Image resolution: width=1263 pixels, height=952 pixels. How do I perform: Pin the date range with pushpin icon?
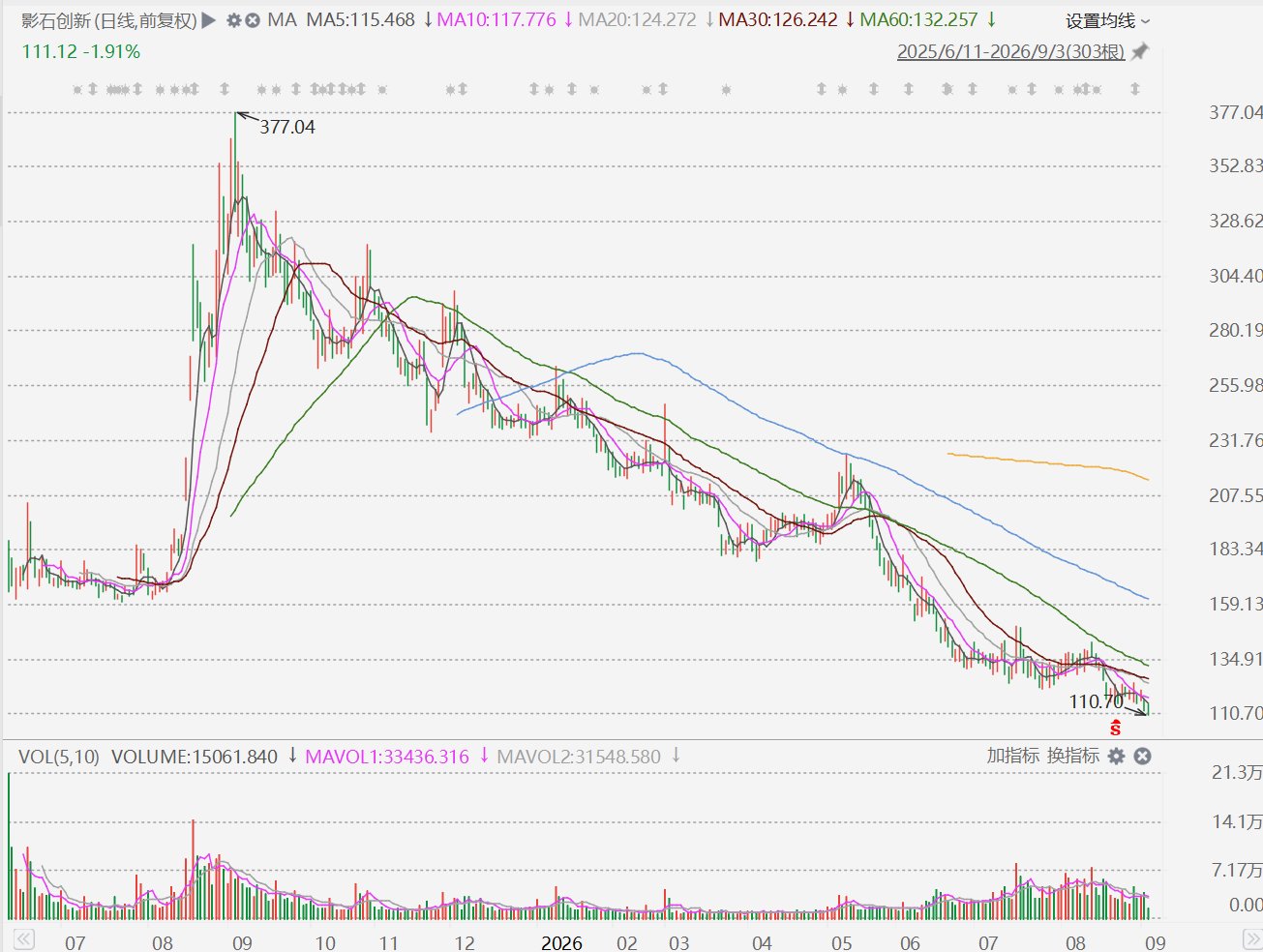[x=1139, y=52]
